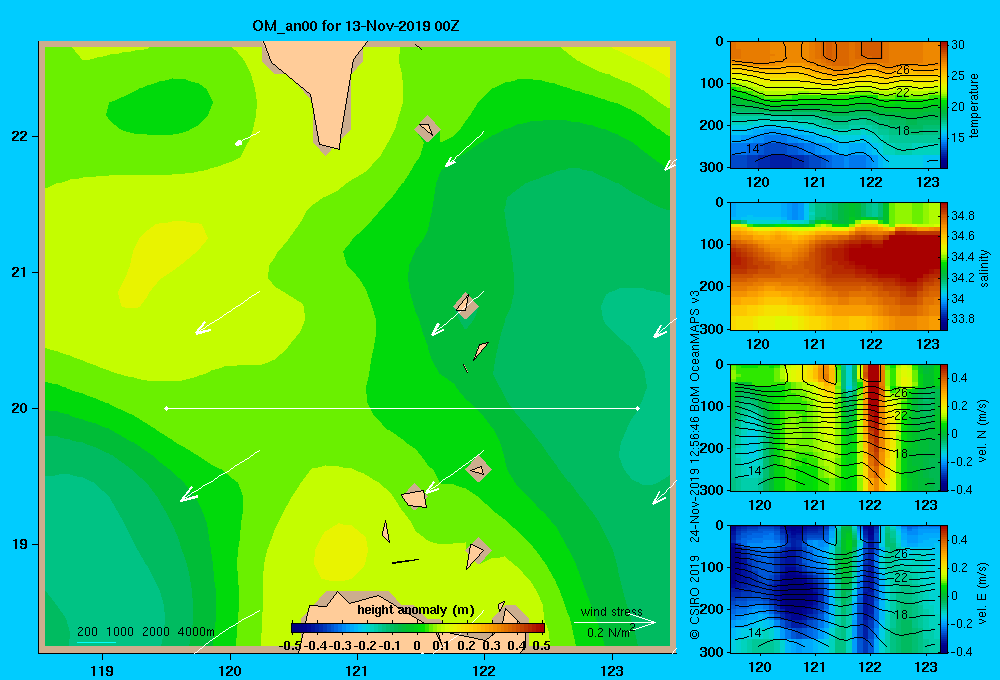
Task: Click latitude label 19 on main map
Action: coord(20,544)
